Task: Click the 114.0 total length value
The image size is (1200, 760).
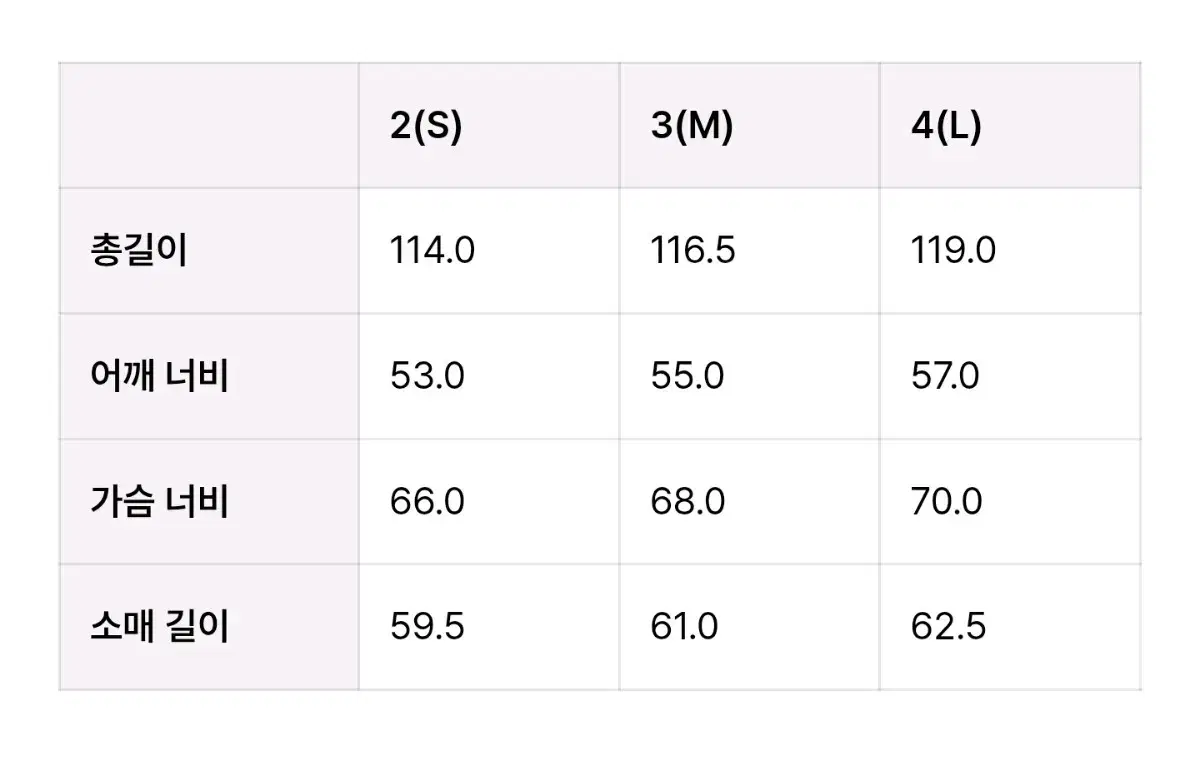Action: point(433,251)
